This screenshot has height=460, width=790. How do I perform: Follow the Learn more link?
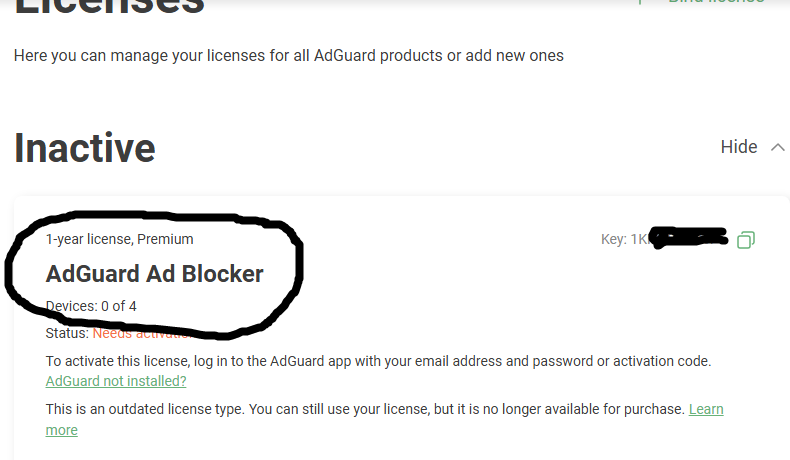706,410
